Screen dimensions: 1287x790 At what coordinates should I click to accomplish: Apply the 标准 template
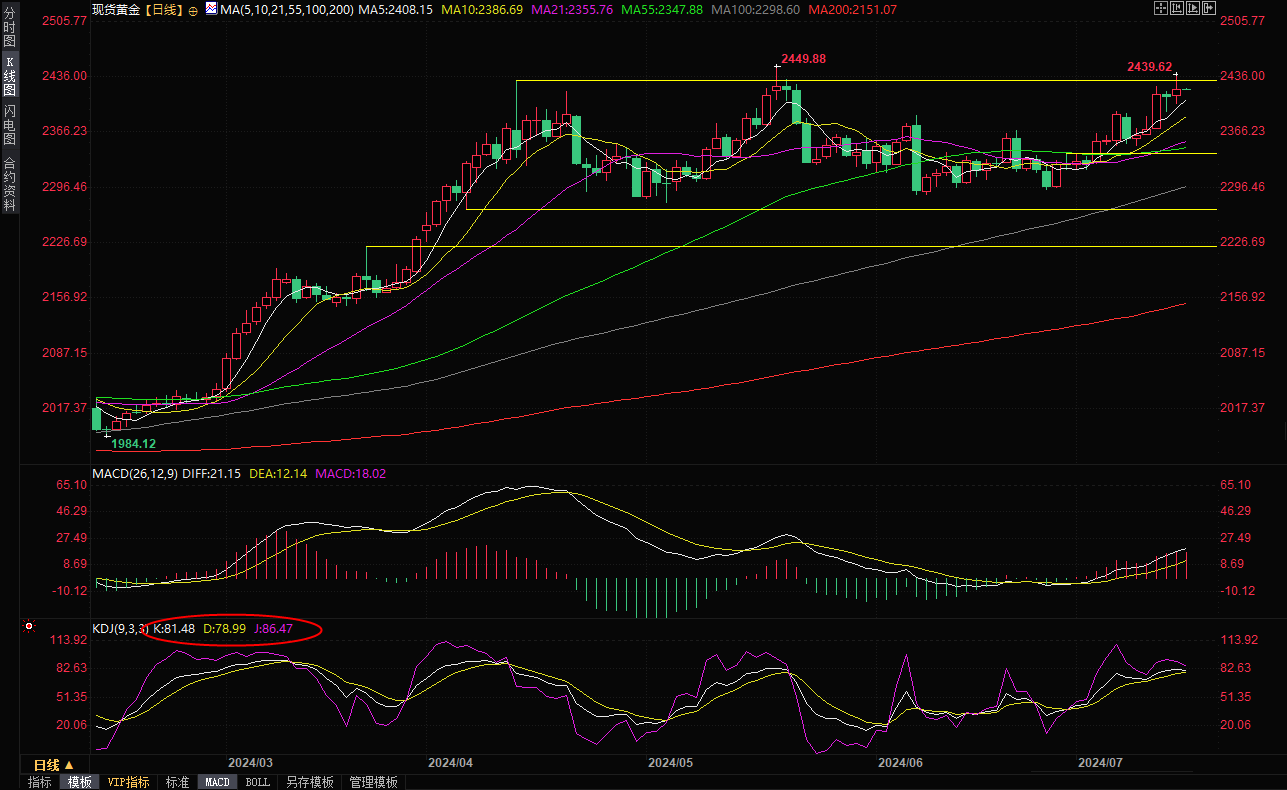click(x=177, y=782)
